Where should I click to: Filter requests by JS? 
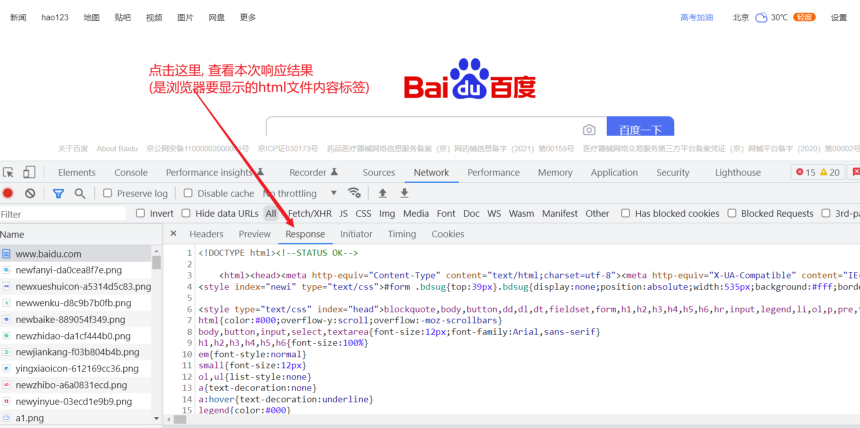coord(343,213)
